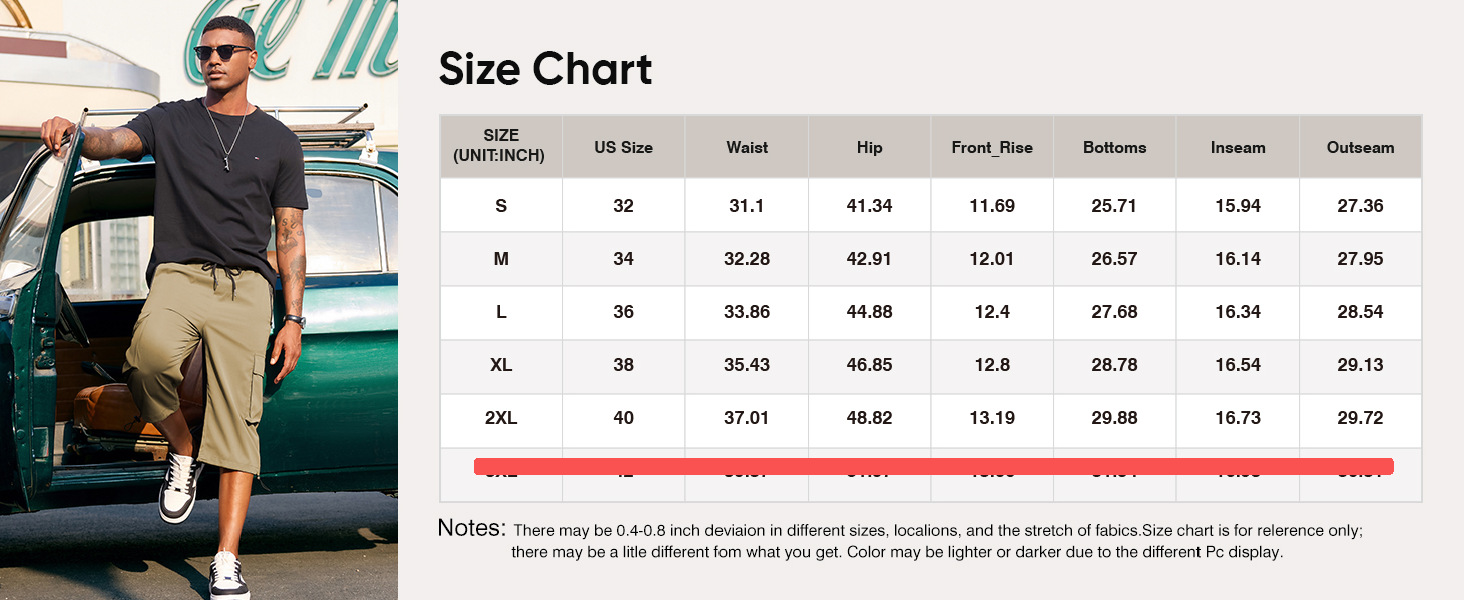1464x600 pixels.
Task: Click the Waist column header
Action: pyautogui.click(x=747, y=147)
